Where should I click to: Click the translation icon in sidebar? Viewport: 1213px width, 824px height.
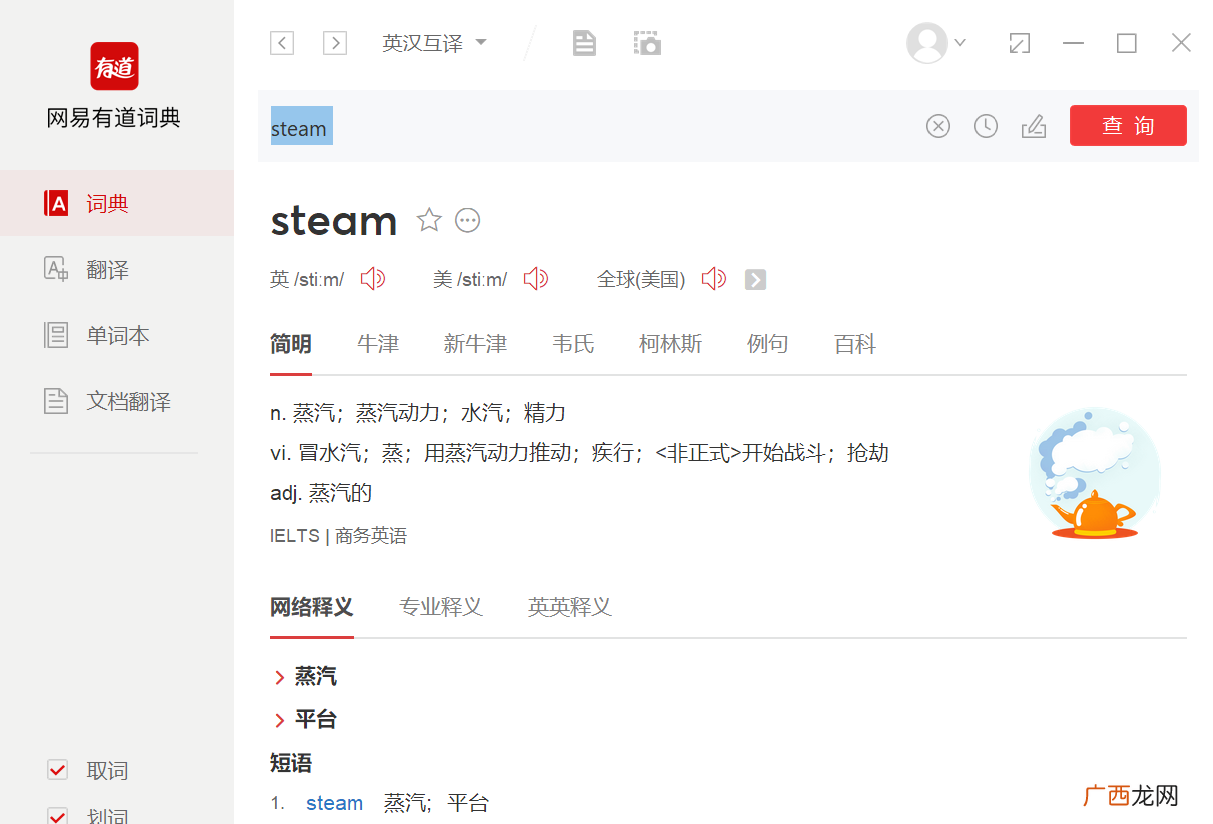point(57,269)
